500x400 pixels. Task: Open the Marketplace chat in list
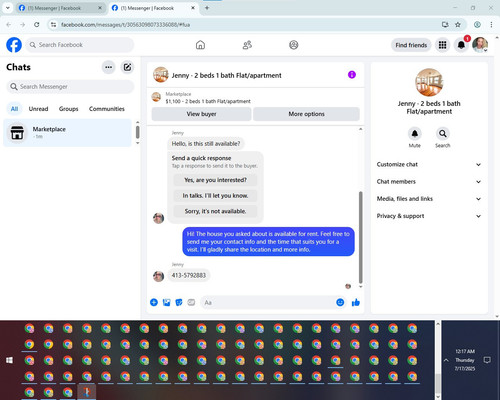(68, 133)
